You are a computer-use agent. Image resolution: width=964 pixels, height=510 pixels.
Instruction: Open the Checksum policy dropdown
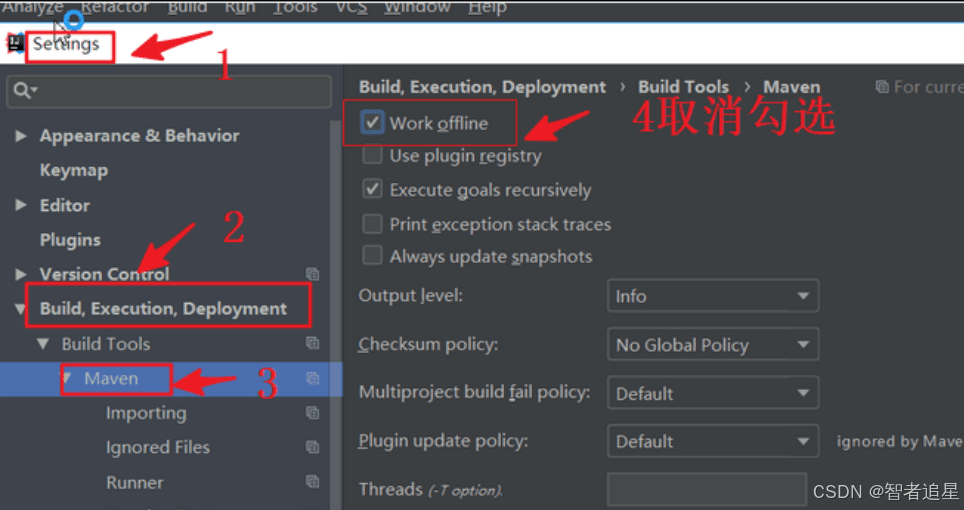click(x=713, y=345)
